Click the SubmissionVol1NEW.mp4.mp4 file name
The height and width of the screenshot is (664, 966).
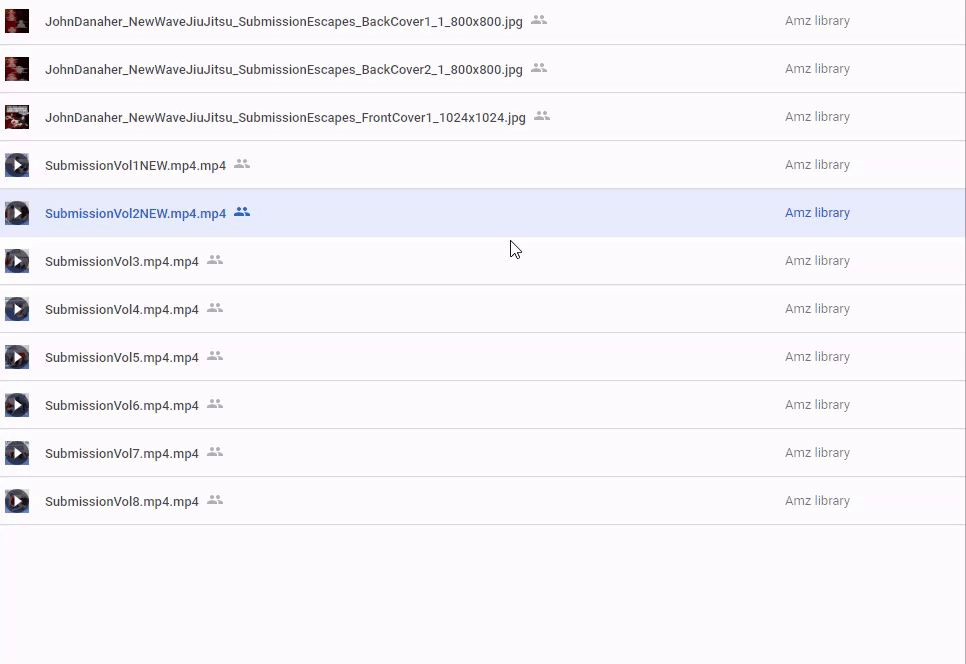(135, 166)
